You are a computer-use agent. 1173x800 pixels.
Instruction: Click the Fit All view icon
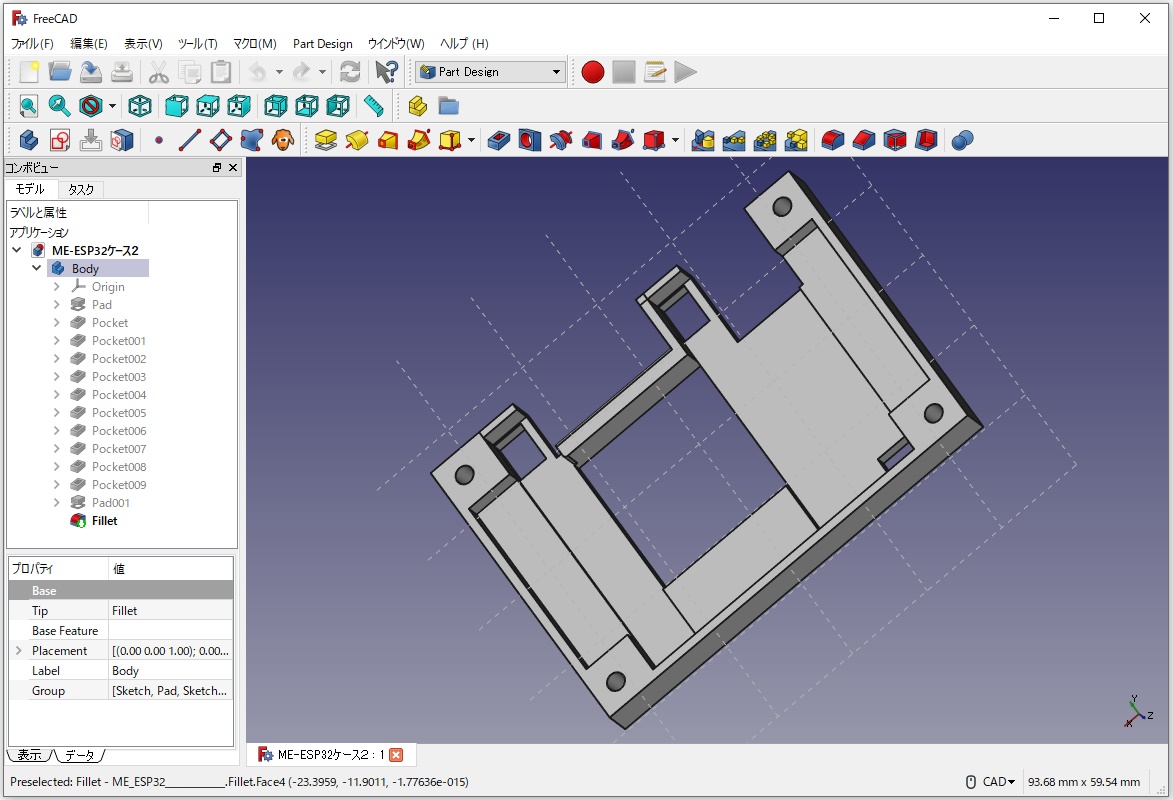pyautogui.click(x=29, y=106)
